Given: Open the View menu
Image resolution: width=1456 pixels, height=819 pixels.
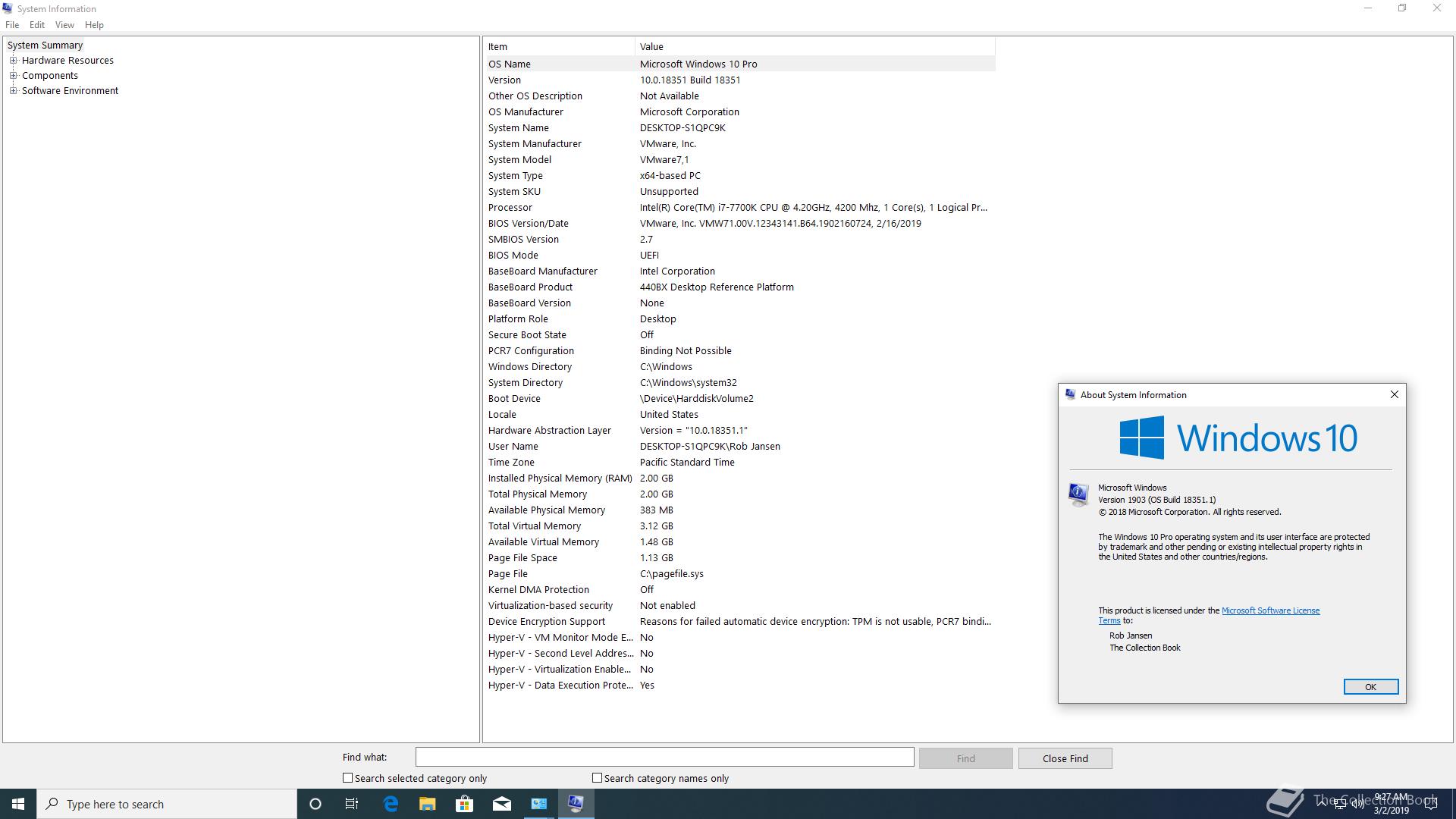Looking at the screenshot, I should (64, 25).
